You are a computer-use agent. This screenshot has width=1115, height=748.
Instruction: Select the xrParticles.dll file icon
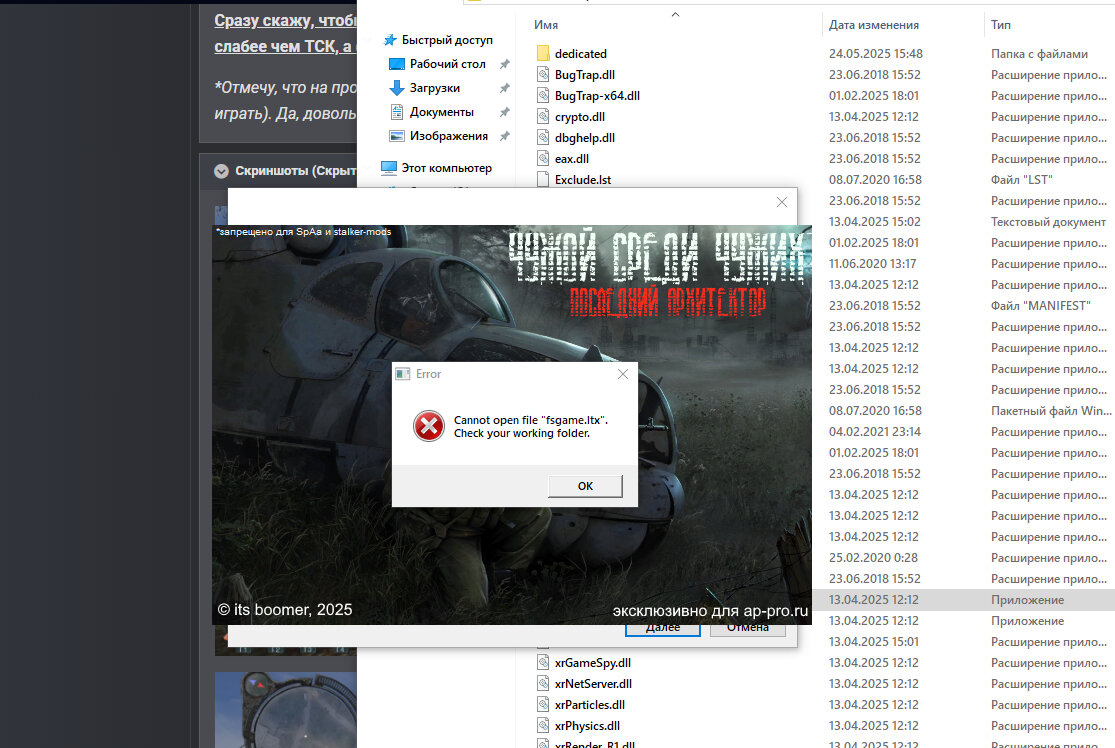[x=543, y=705]
